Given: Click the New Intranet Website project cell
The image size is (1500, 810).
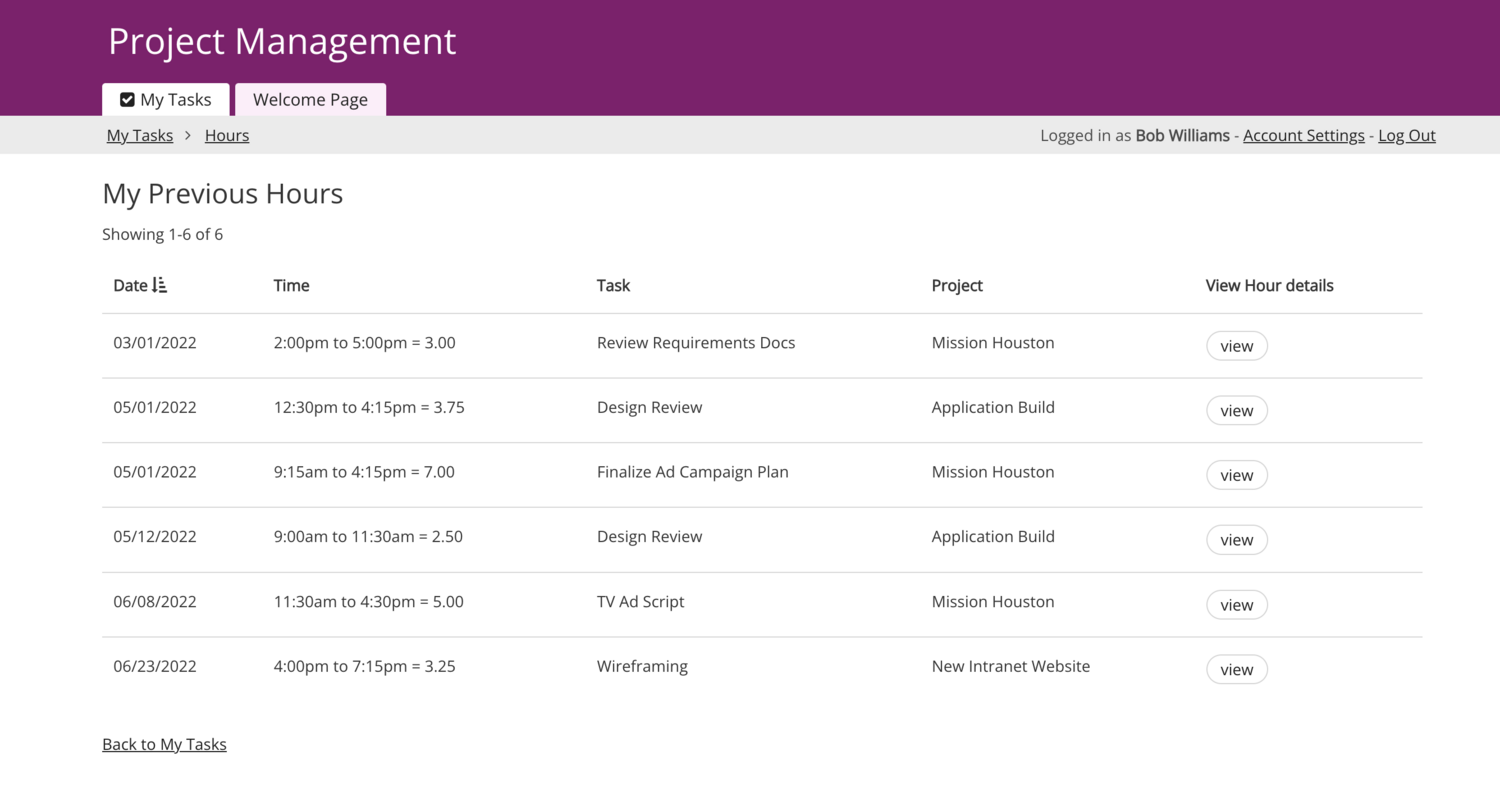Looking at the screenshot, I should coord(1010,666).
